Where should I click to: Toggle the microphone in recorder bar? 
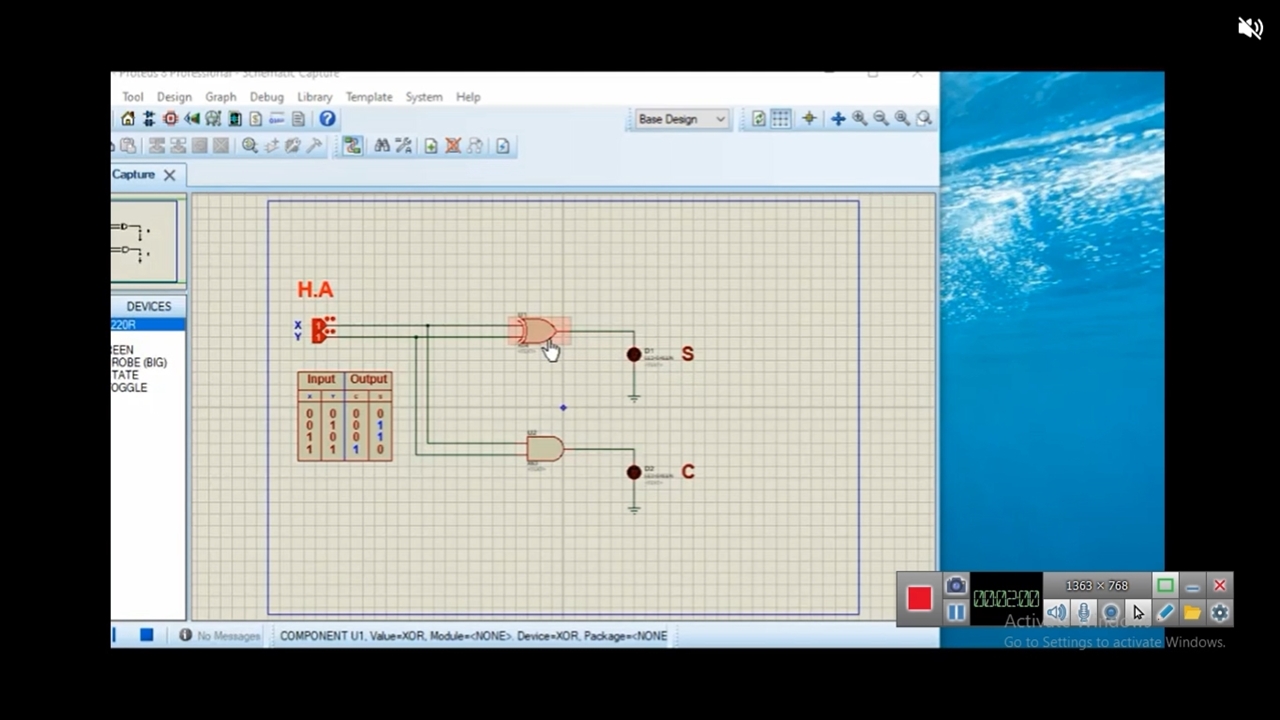tap(1083, 612)
